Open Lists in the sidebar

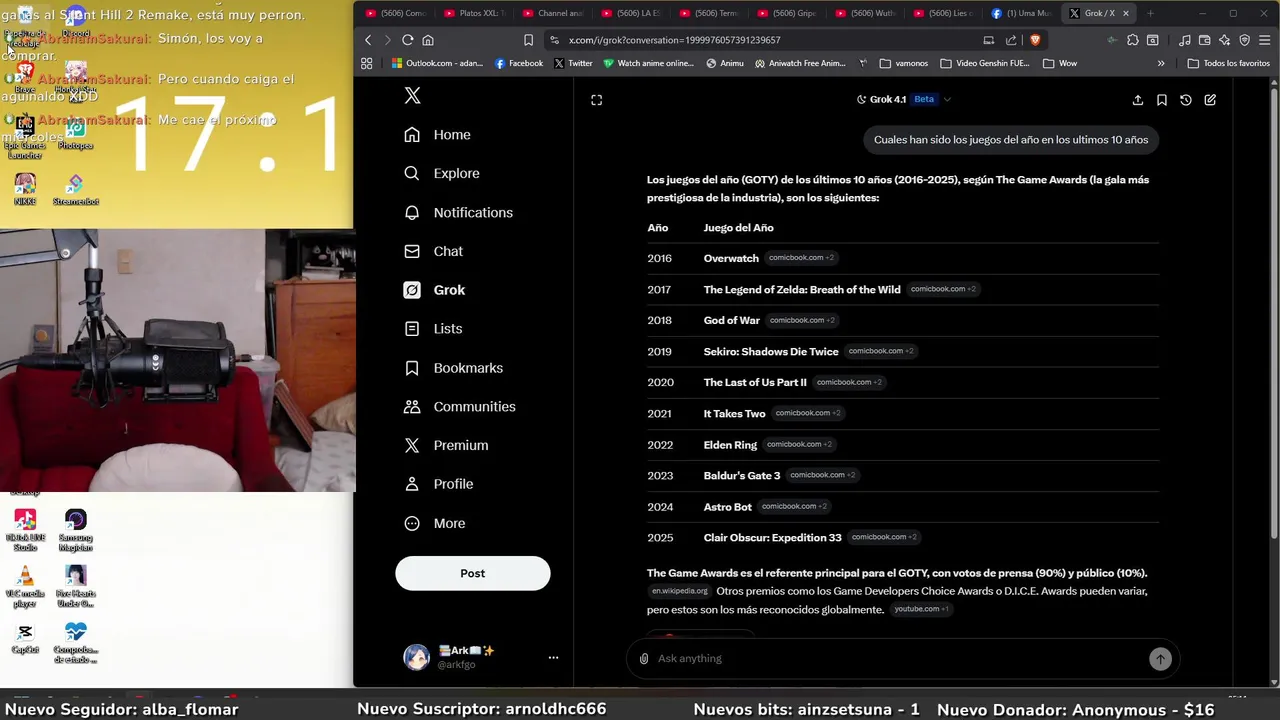pos(433,329)
